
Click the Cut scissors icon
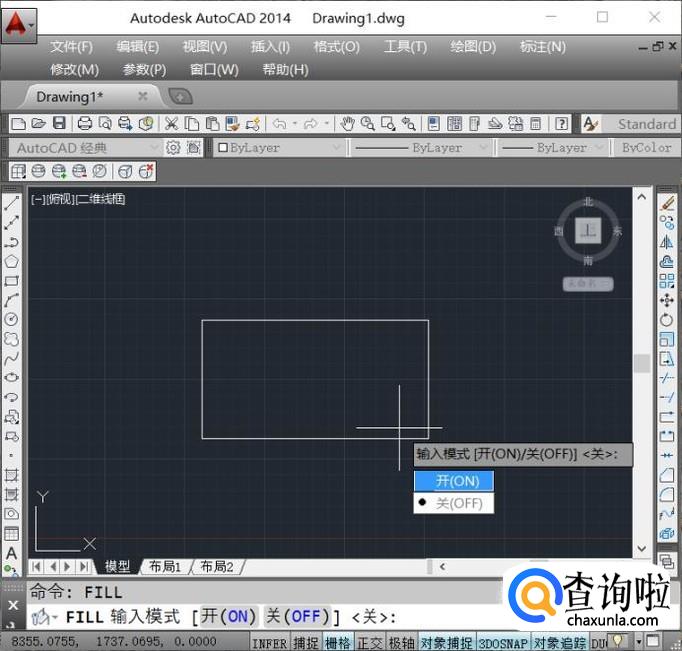coord(171,124)
